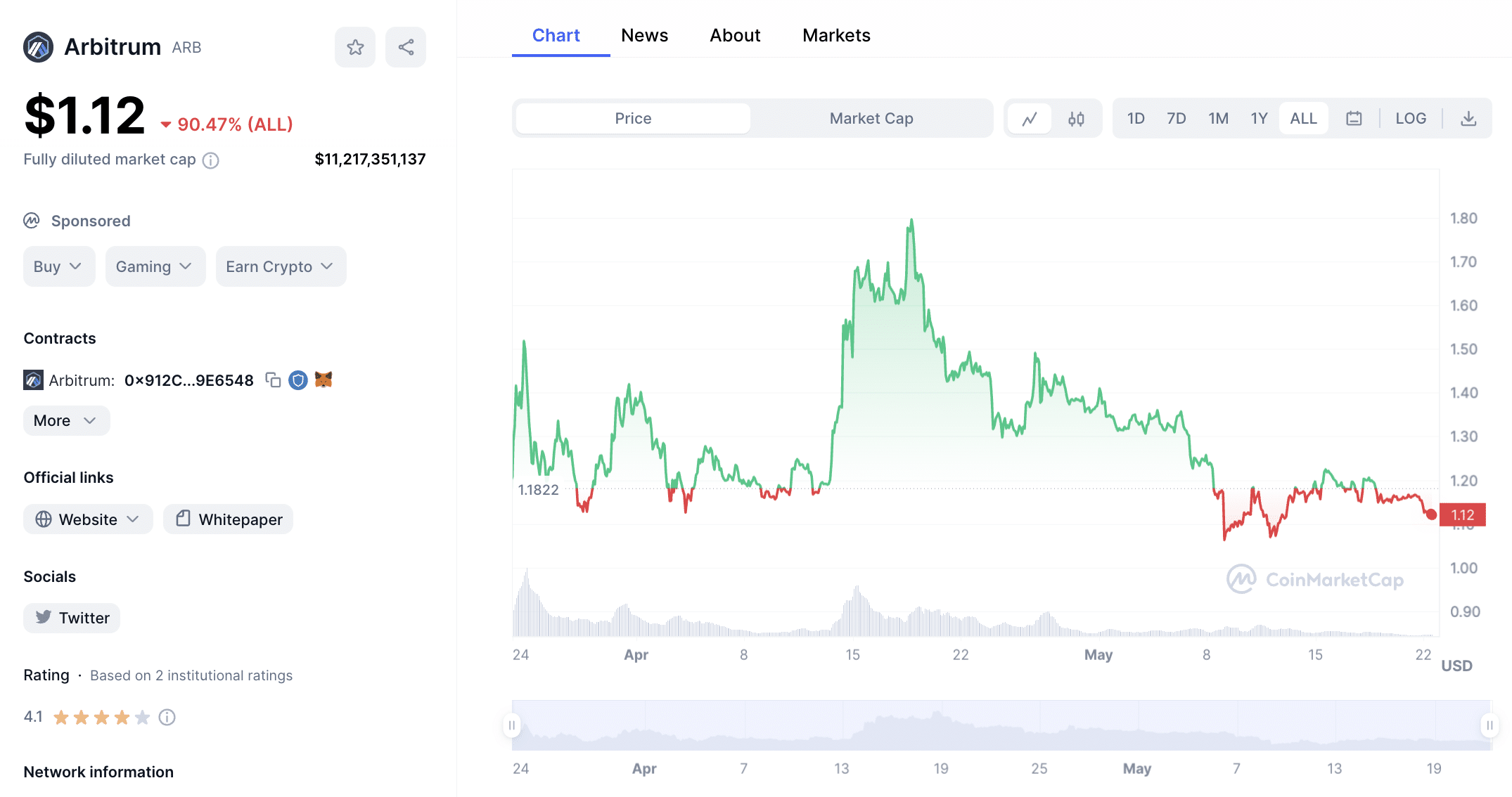Open the Whitepaper link

pyautogui.click(x=229, y=519)
